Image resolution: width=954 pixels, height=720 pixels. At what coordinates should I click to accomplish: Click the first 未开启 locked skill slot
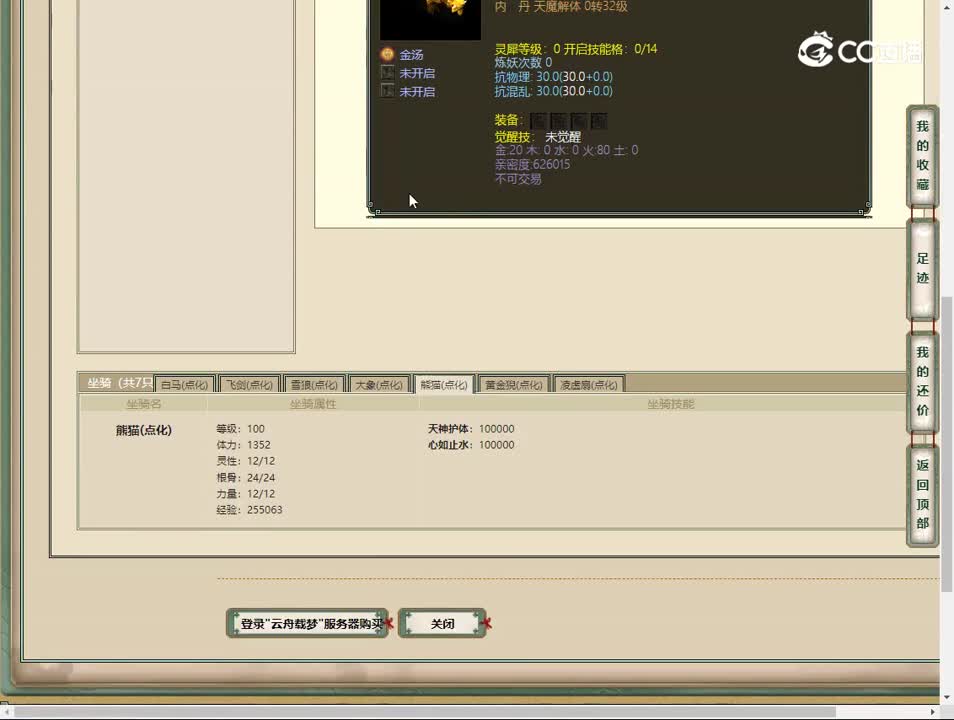(x=387, y=73)
